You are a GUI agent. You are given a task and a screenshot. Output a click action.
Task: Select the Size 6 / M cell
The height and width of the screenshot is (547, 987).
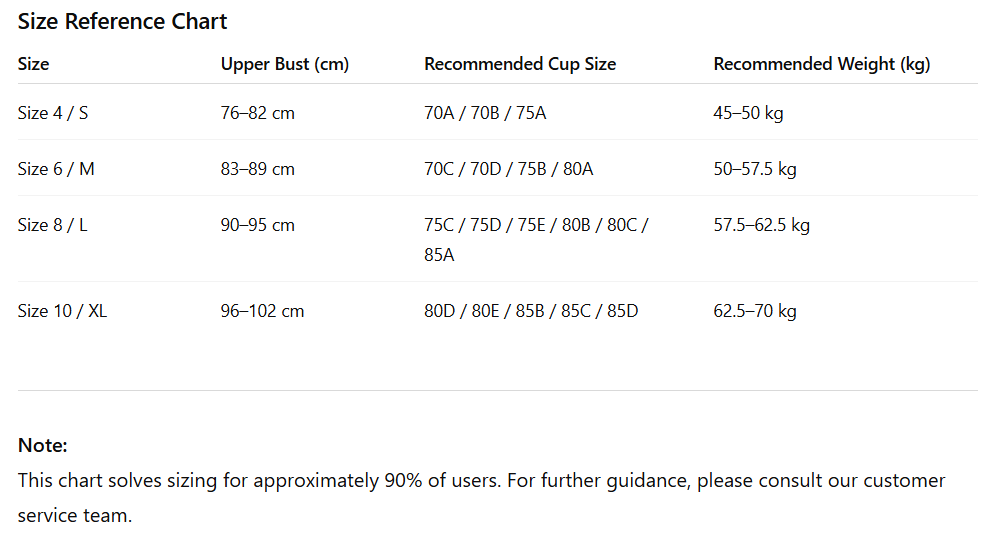click(56, 169)
